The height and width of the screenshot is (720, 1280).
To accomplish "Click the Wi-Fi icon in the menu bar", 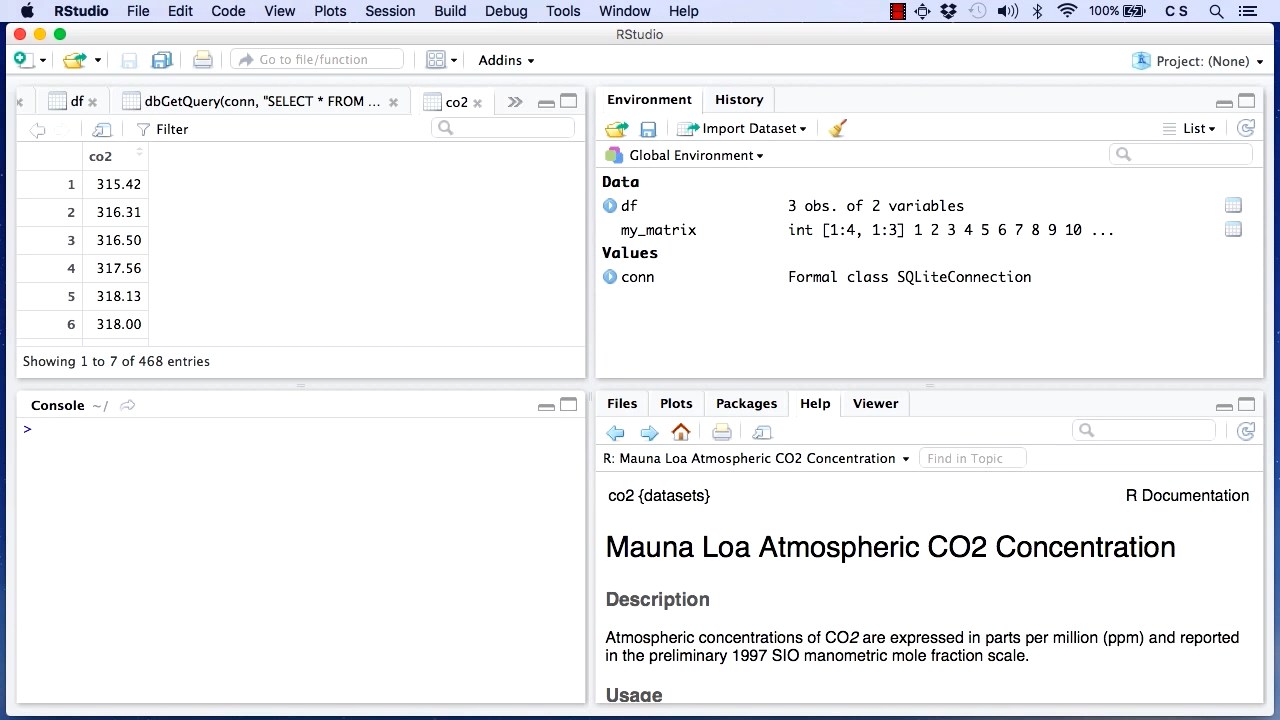I will coord(1068,11).
